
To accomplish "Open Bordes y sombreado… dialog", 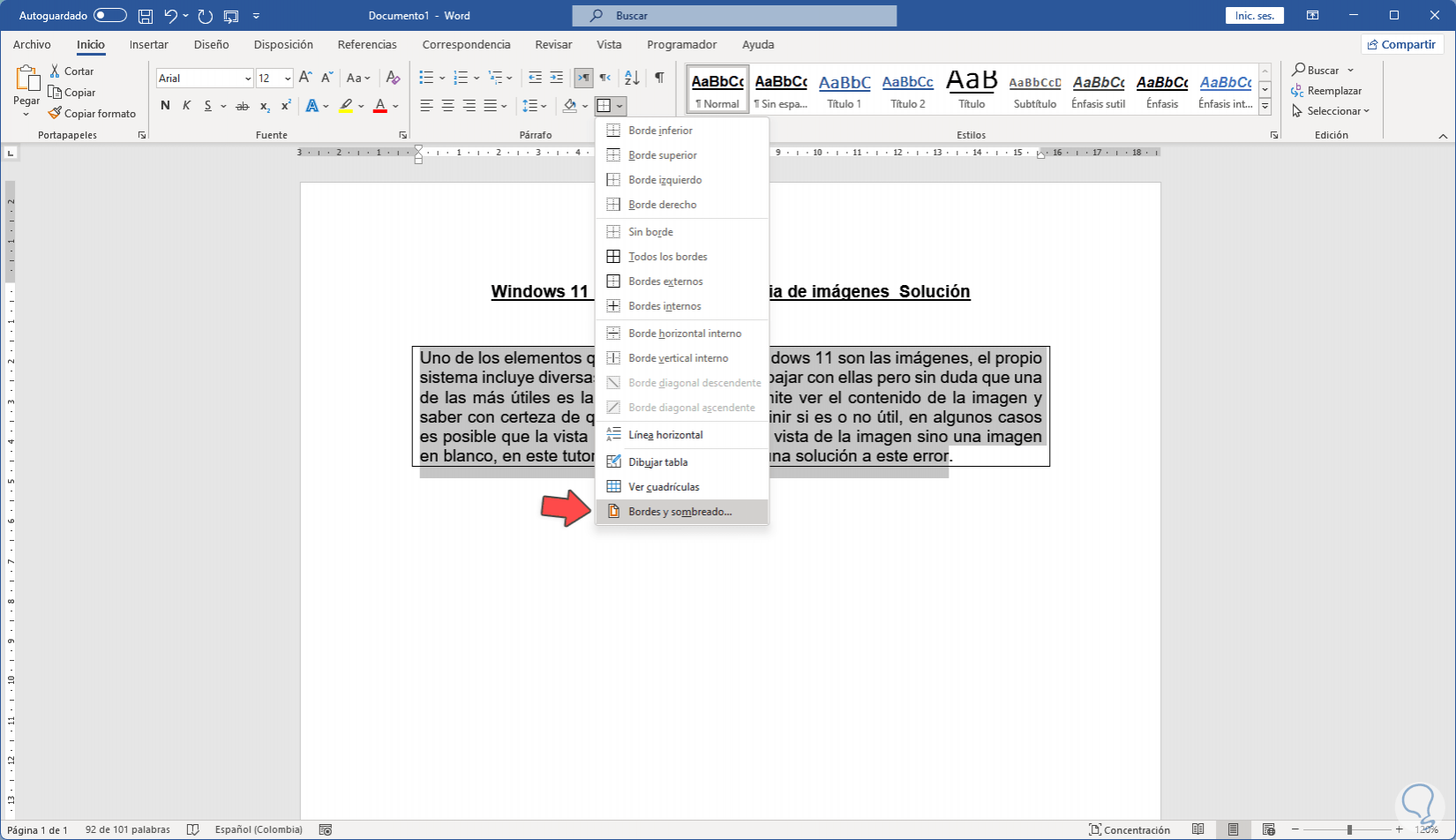I will click(682, 512).
